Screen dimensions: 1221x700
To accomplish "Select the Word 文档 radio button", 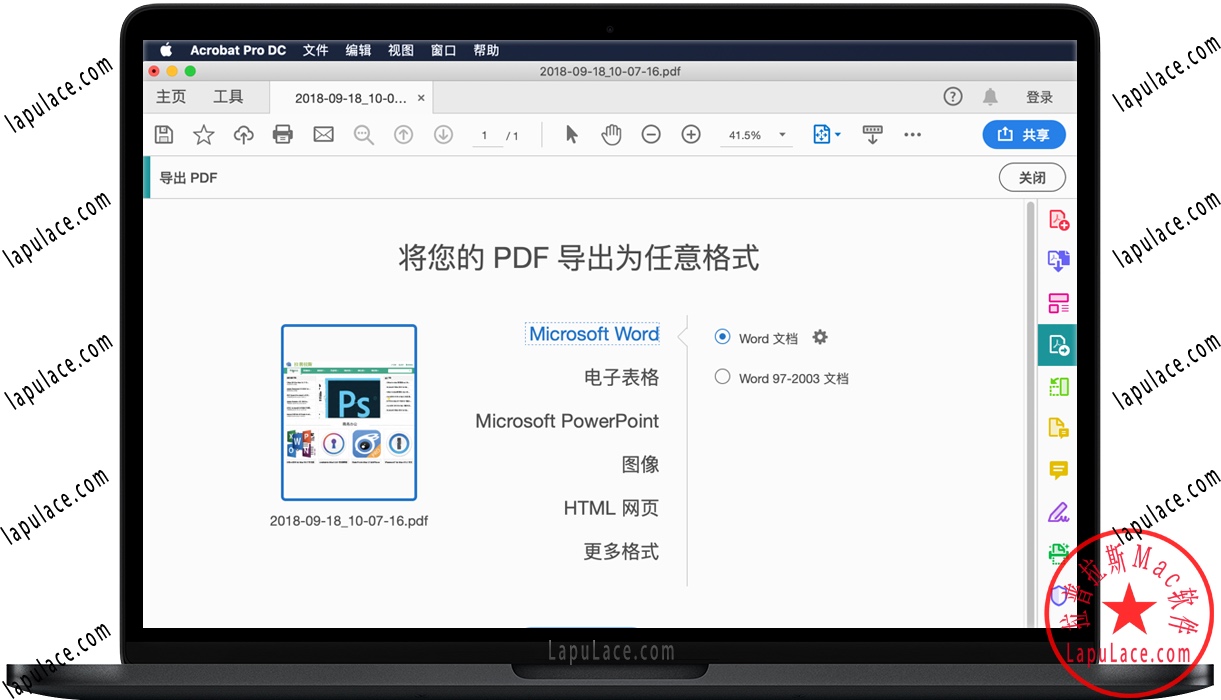I will tap(722, 337).
